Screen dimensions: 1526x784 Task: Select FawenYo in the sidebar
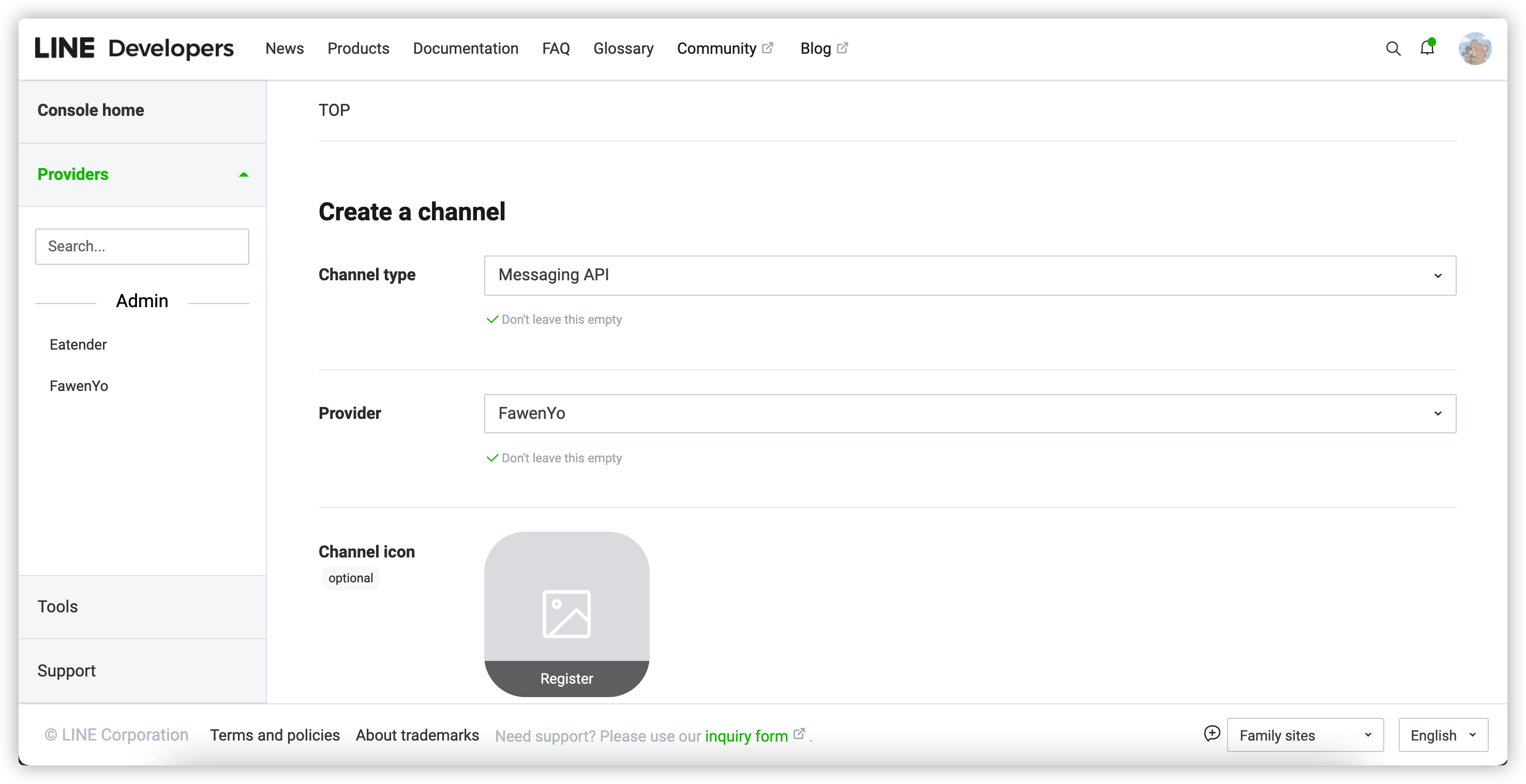[79, 386]
